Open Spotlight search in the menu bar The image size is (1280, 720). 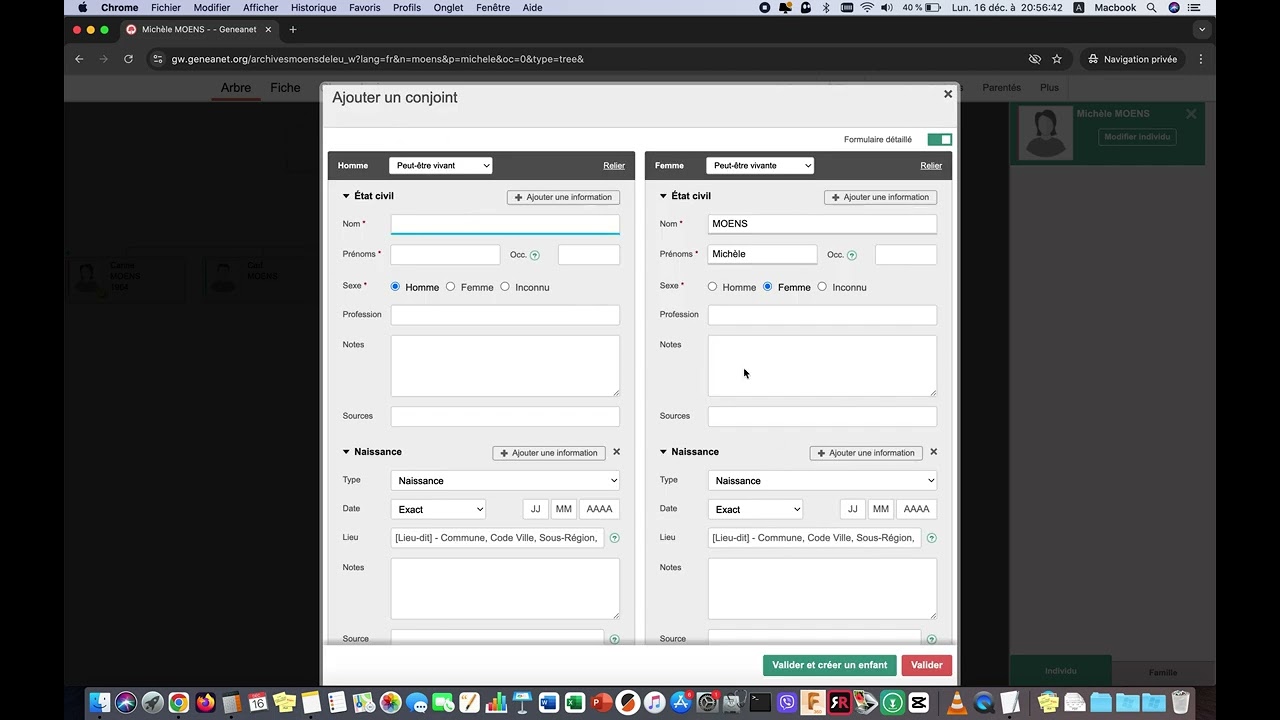coord(1152,8)
